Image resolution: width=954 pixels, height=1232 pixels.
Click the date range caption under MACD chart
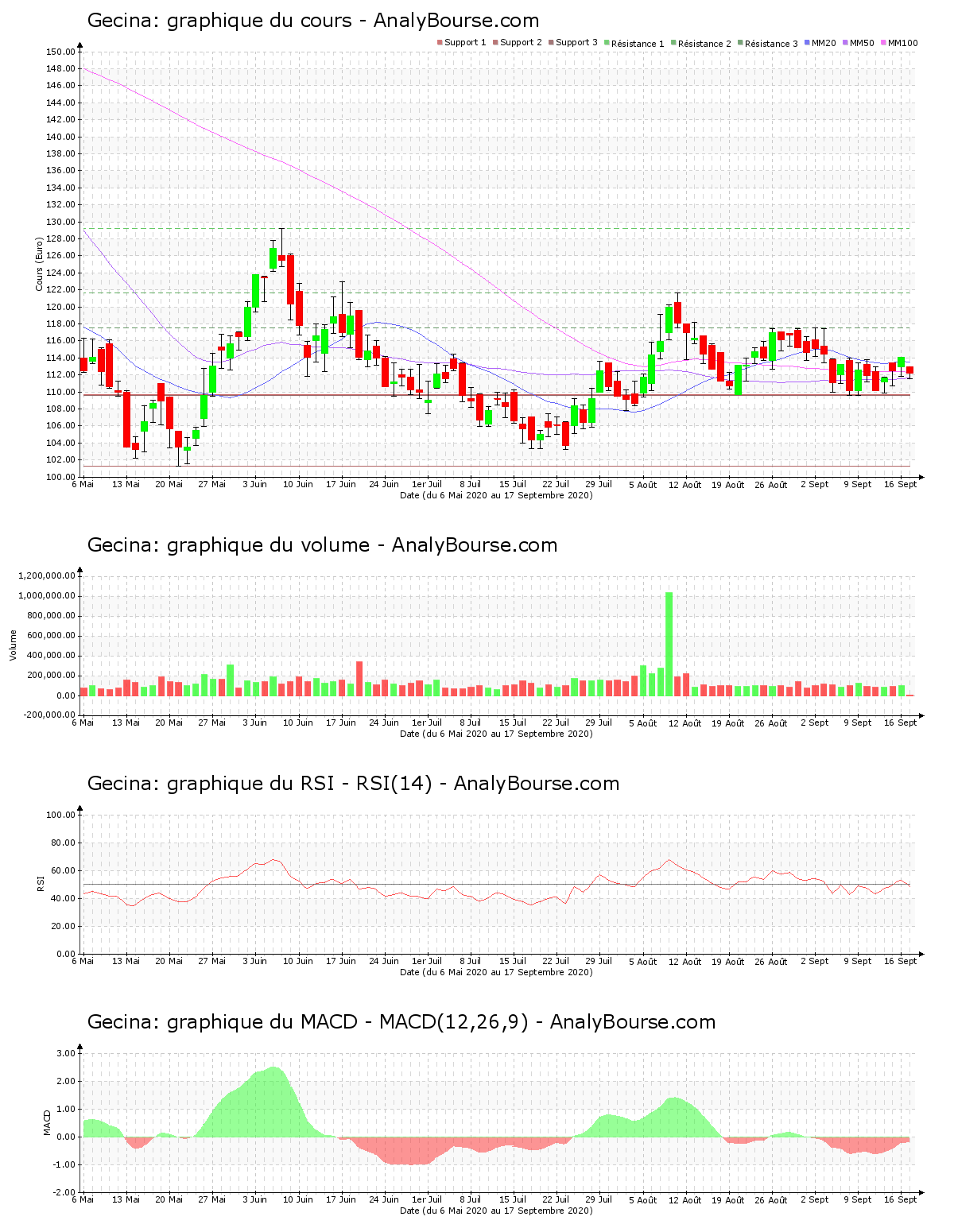496,1211
